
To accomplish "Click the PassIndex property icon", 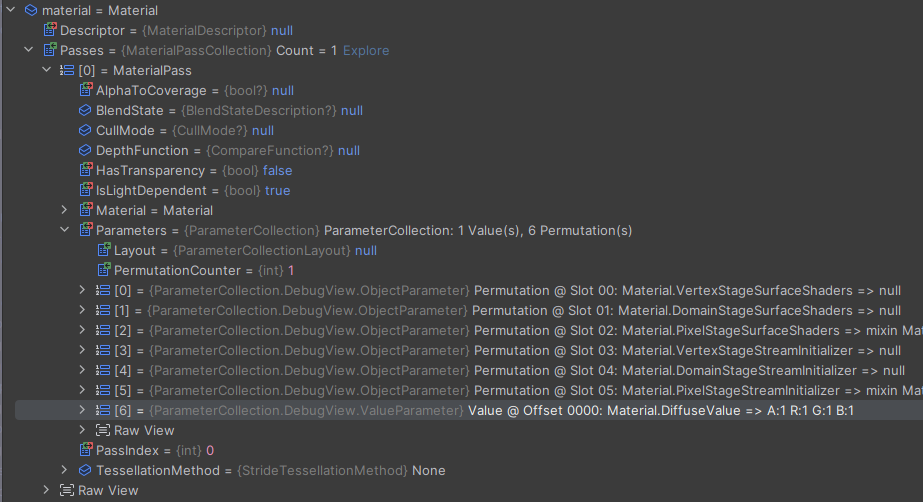I will click(x=85, y=450).
